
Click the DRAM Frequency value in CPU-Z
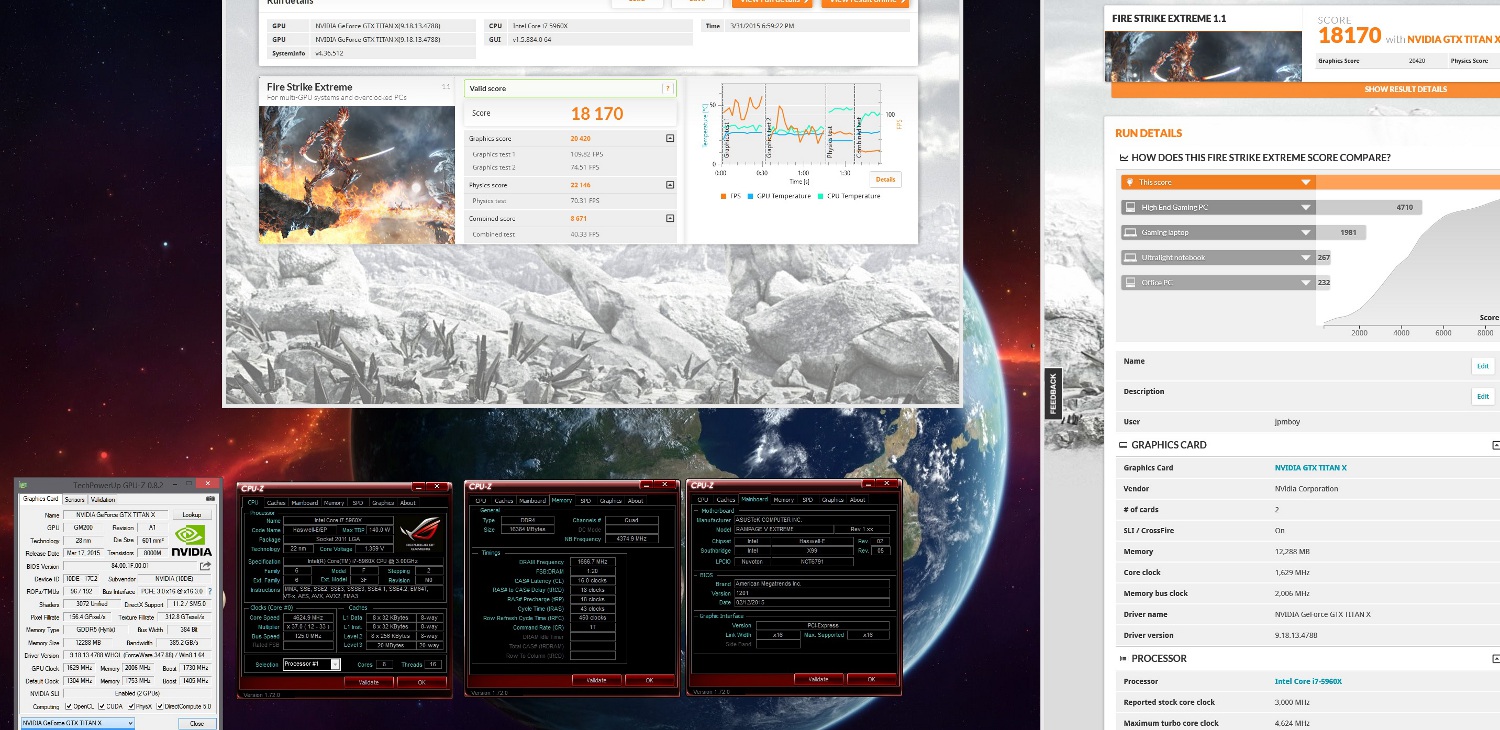pyautogui.click(x=593, y=562)
